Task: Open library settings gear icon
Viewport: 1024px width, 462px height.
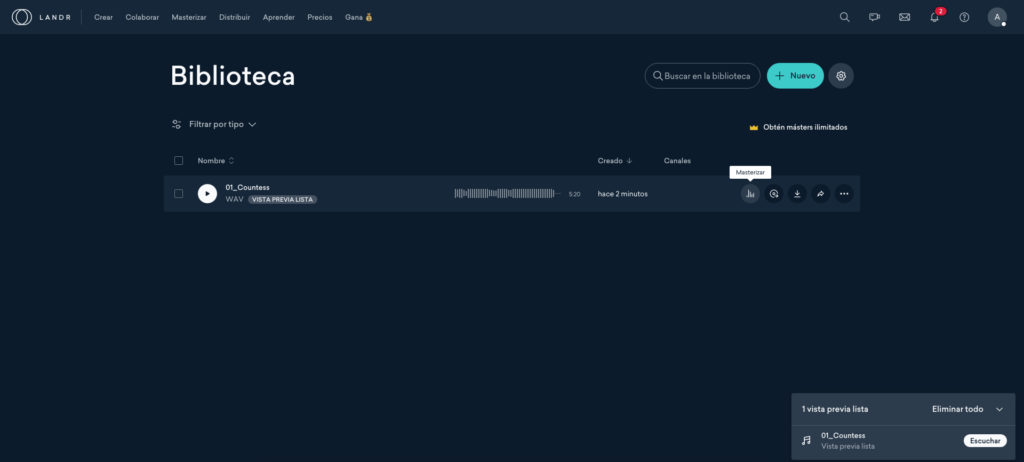Action: click(841, 76)
